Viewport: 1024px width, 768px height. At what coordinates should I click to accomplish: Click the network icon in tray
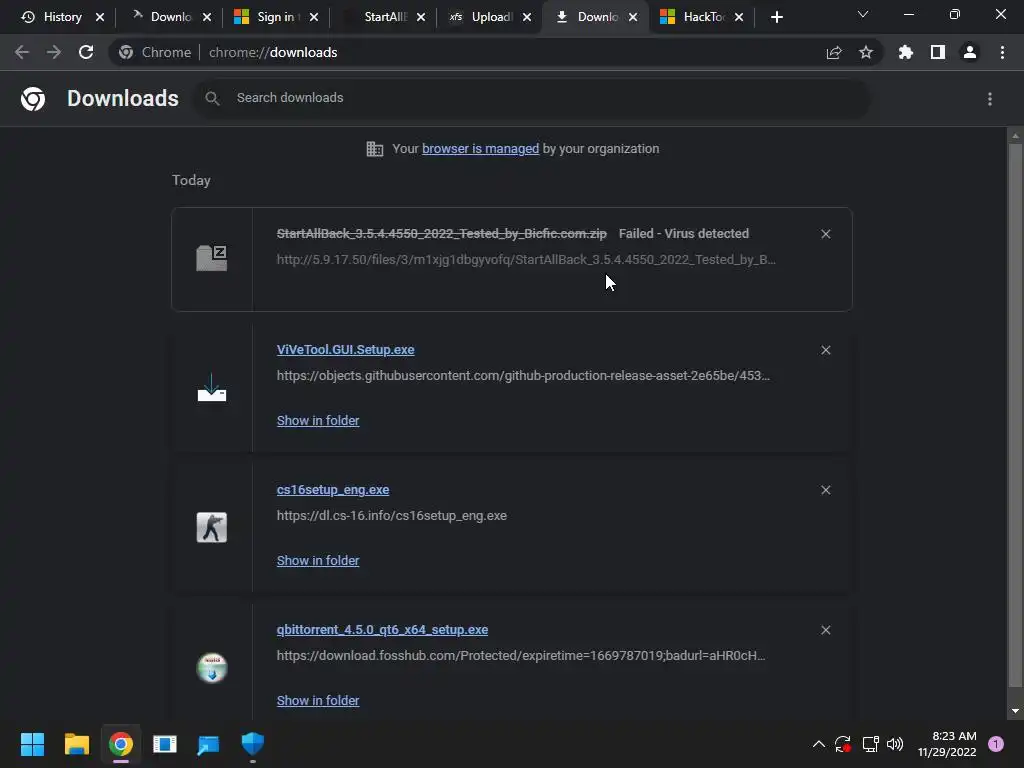(x=871, y=744)
